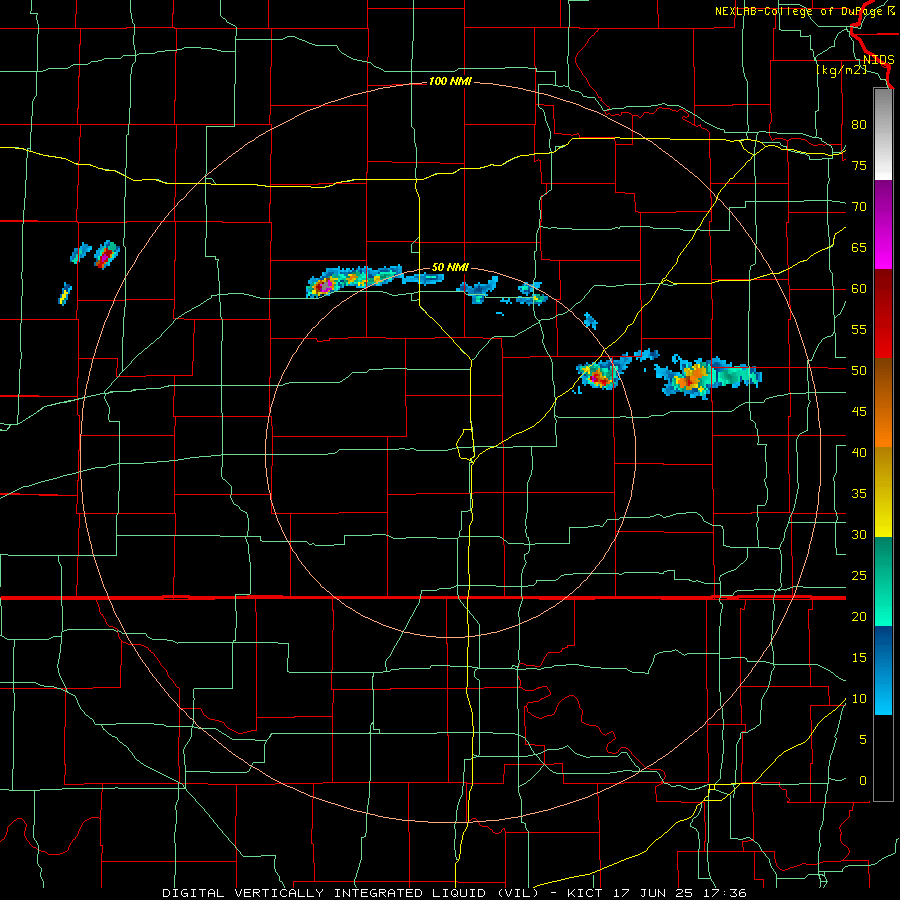Click the 50 value on the color scale
The image size is (900, 900).
859,370
